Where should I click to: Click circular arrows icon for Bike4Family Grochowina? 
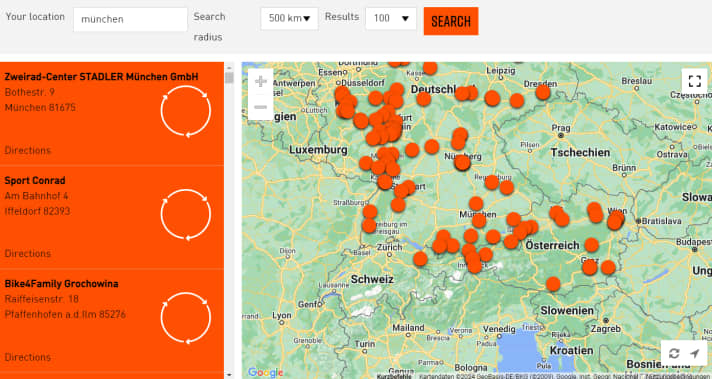coord(186,318)
